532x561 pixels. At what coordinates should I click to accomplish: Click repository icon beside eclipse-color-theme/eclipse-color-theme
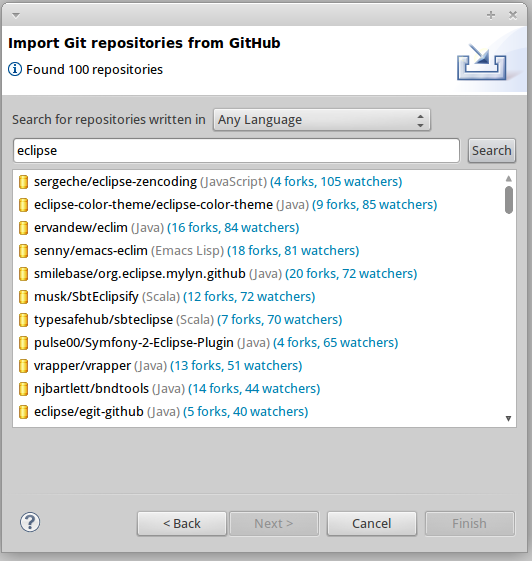pos(23,205)
